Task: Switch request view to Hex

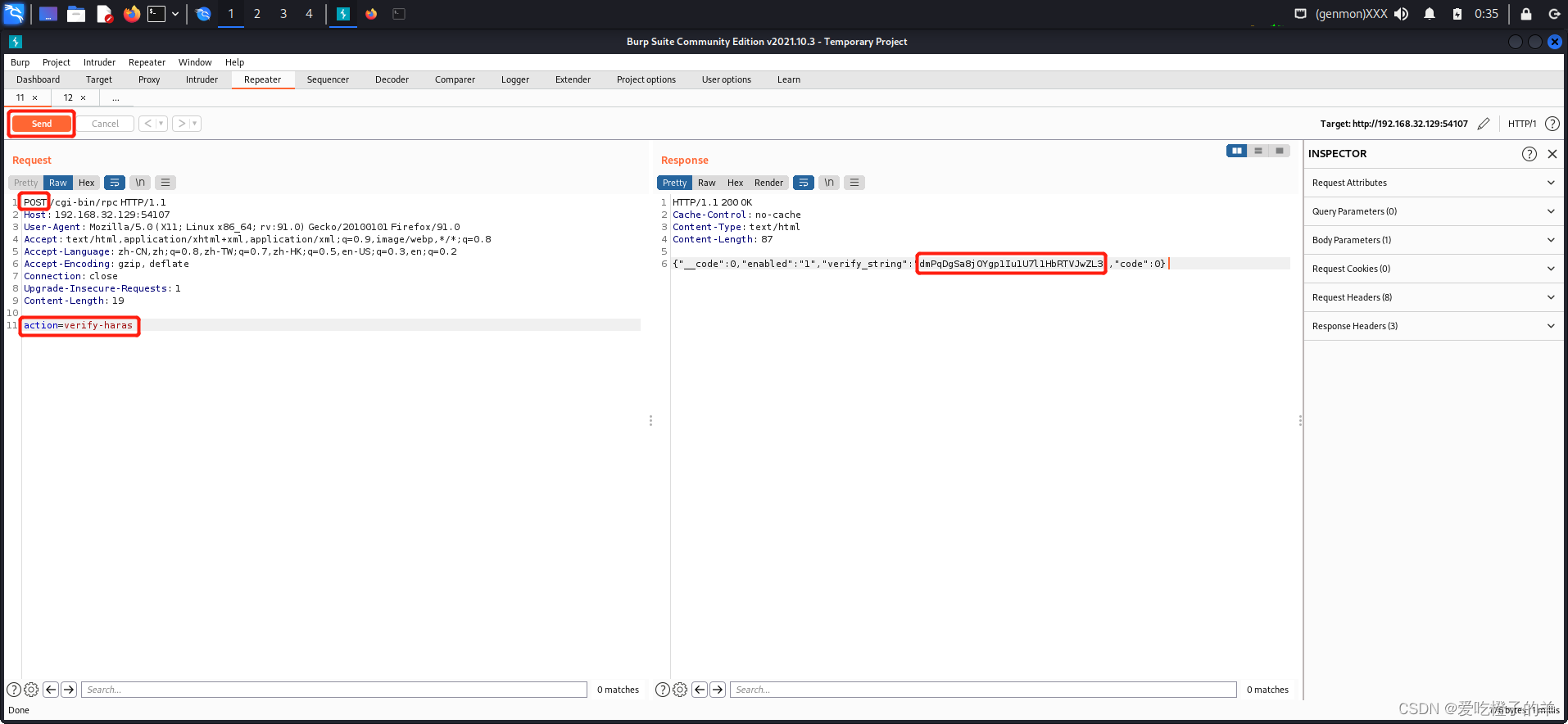Action: point(87,183)
